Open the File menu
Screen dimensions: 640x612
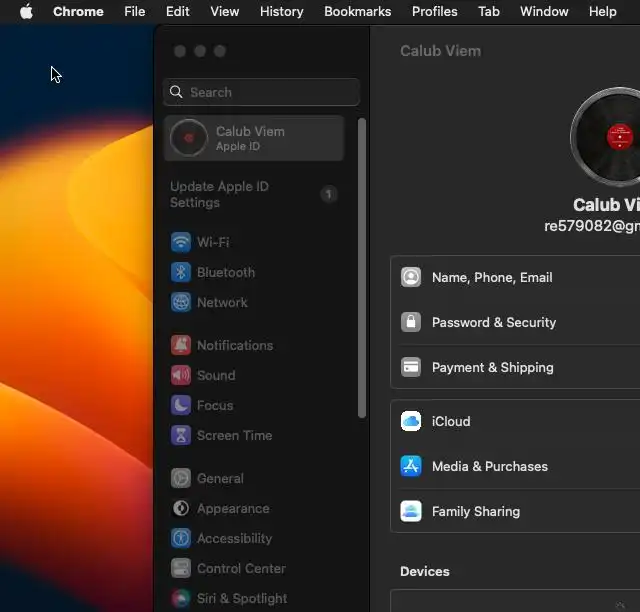135,11
